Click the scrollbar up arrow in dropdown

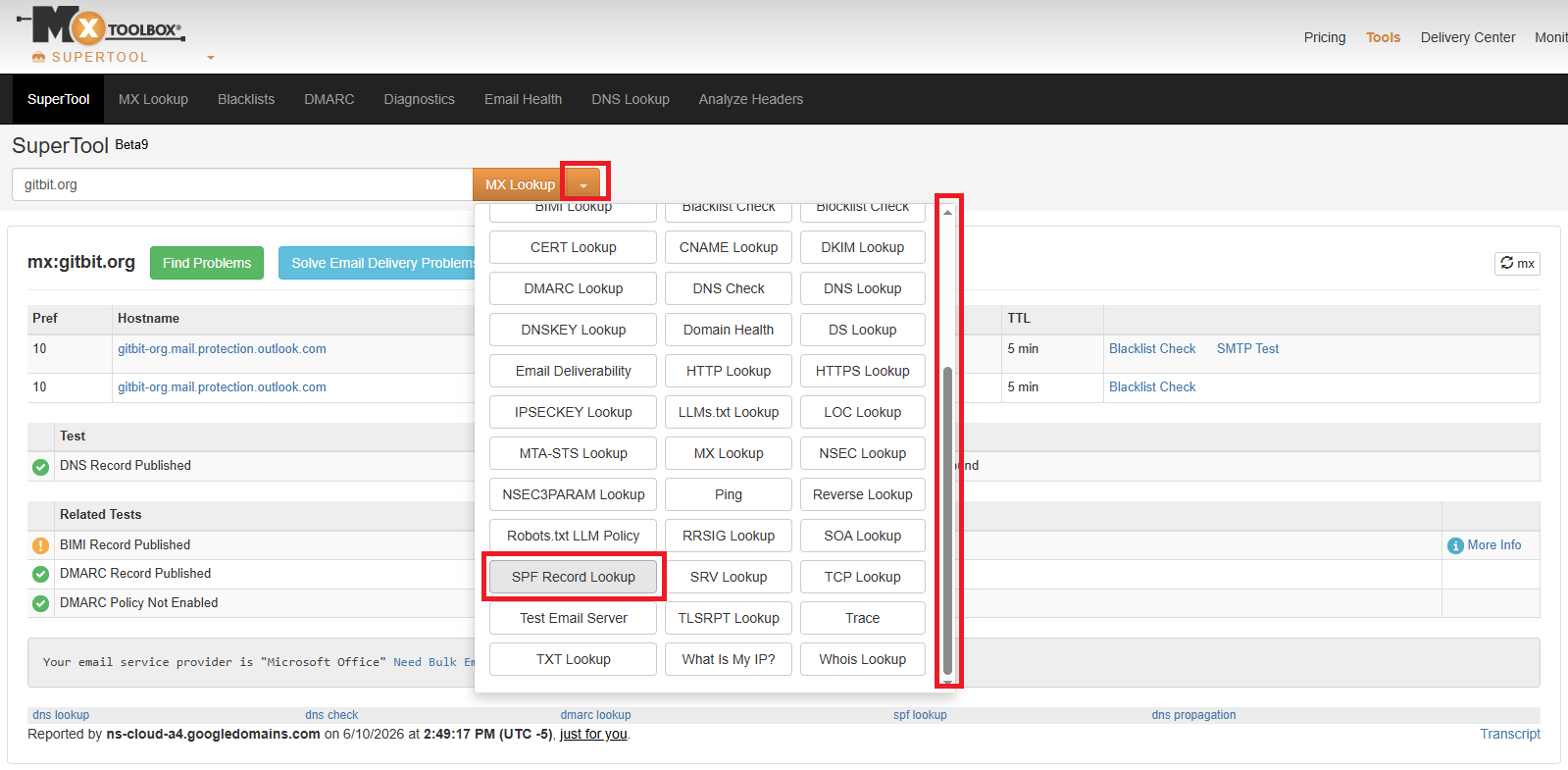coord(947,212)
